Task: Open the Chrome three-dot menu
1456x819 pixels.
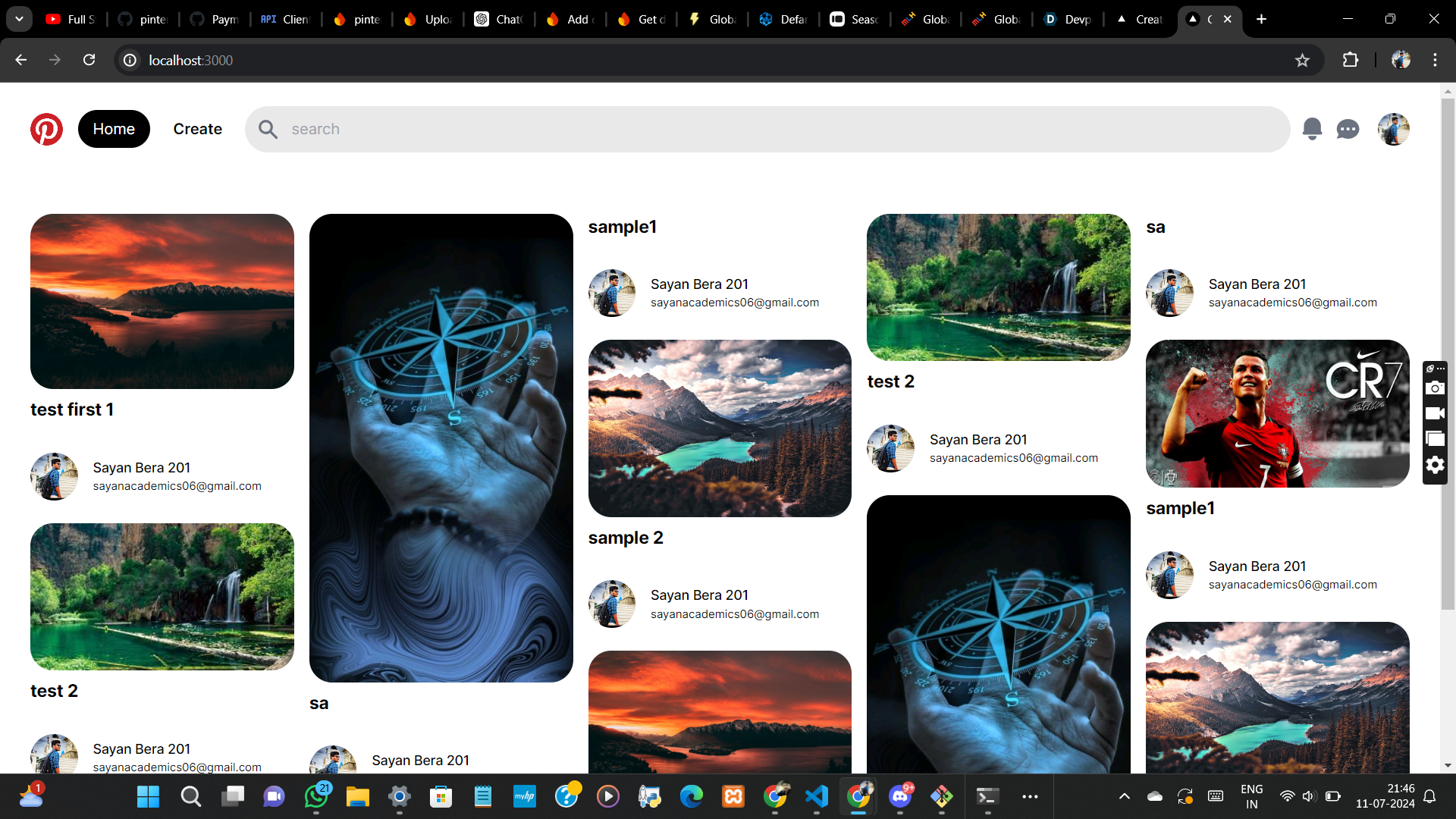Action: point(1435,60)
